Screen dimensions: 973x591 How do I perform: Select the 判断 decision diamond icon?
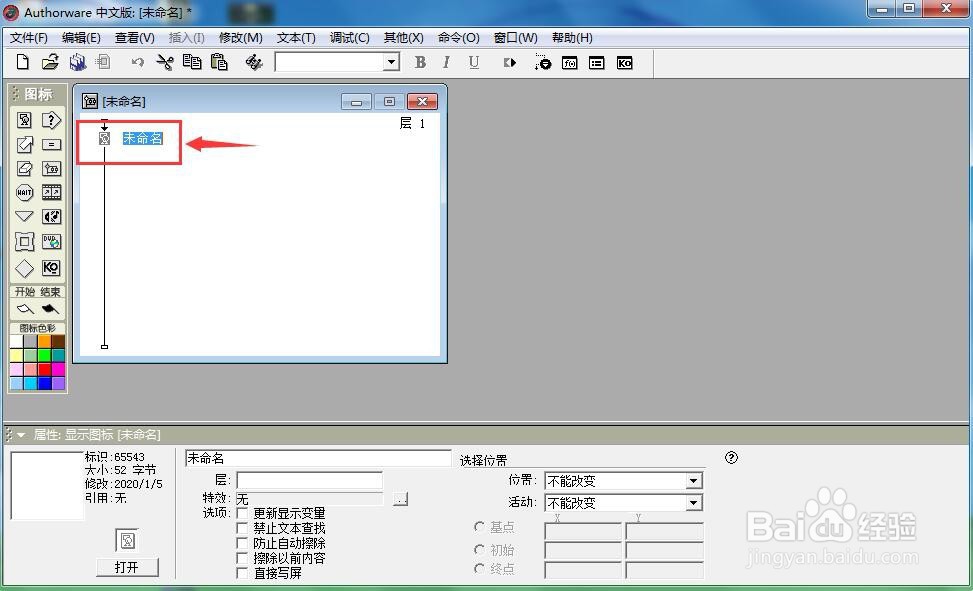[x=24, y=267]
